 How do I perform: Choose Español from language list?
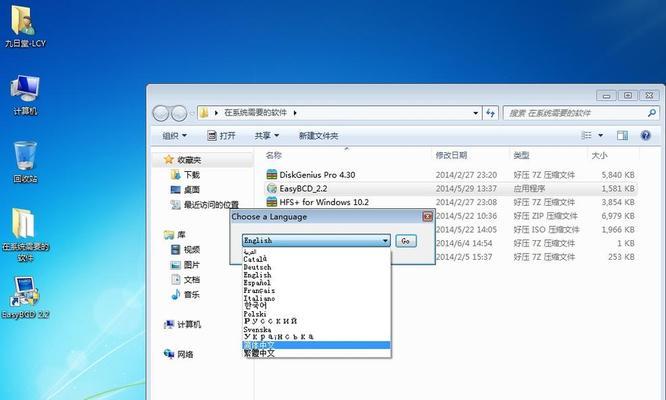pyautogui.click(x=316, y=282)
